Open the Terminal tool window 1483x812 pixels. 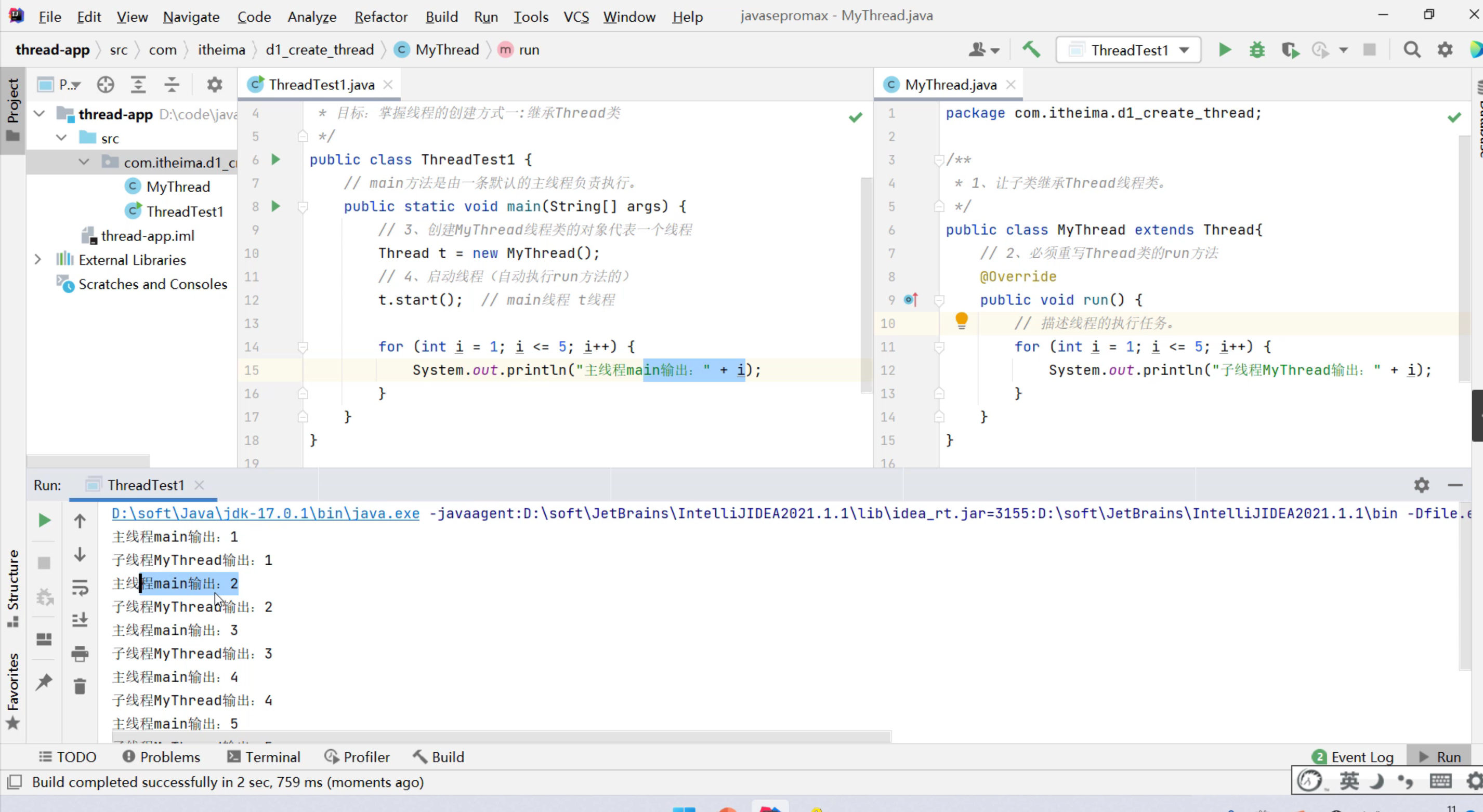pos(264,757)
